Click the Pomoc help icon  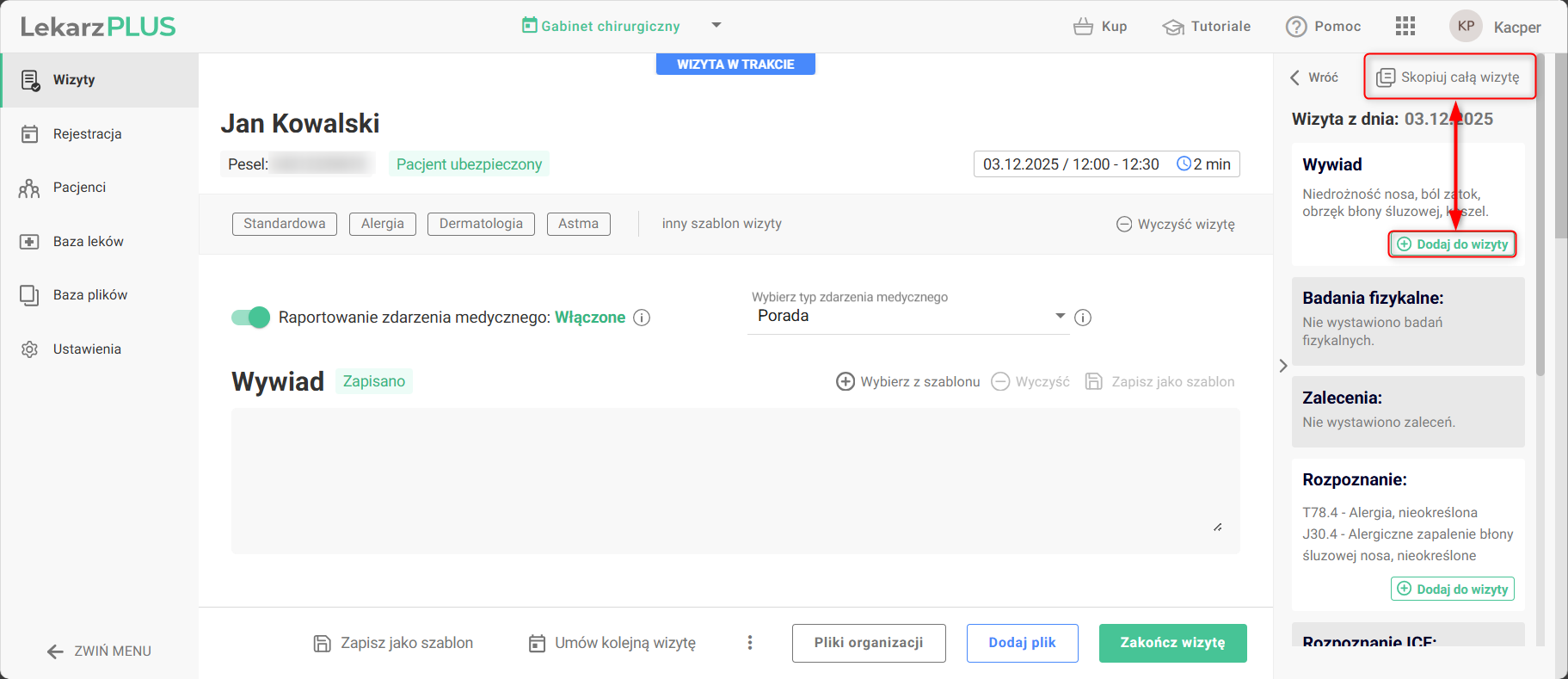coord(1296,27)
